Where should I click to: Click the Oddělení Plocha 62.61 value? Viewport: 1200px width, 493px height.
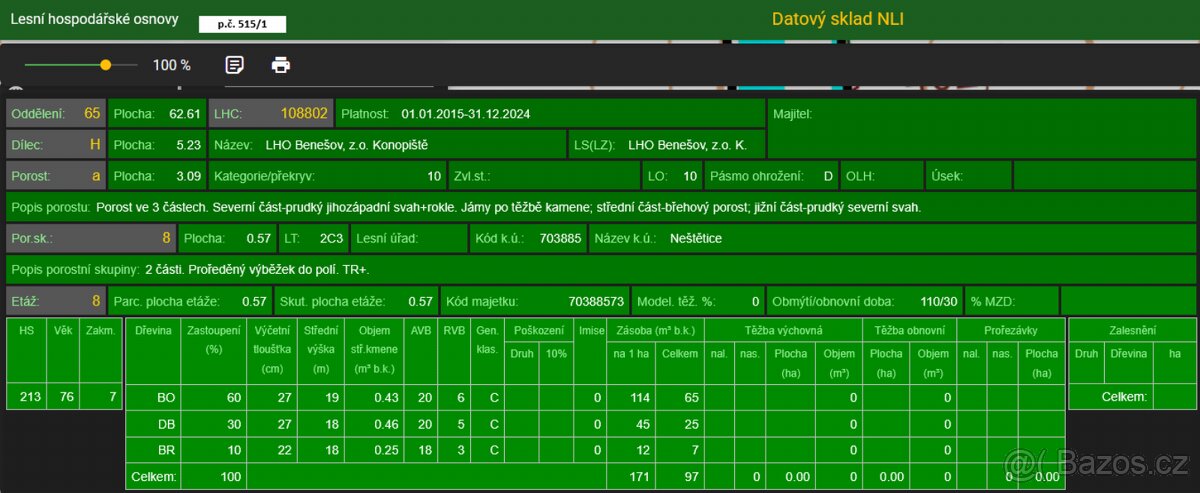point(185,114)
